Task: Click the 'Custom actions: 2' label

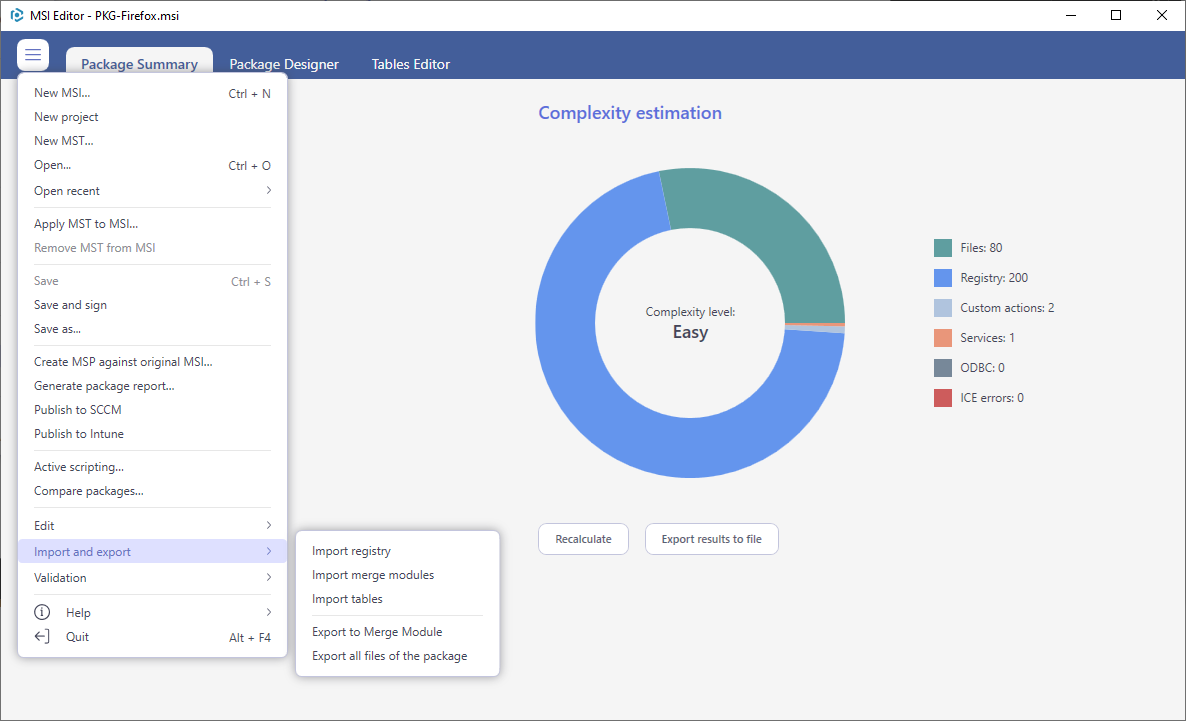Action: (1007, 308)
